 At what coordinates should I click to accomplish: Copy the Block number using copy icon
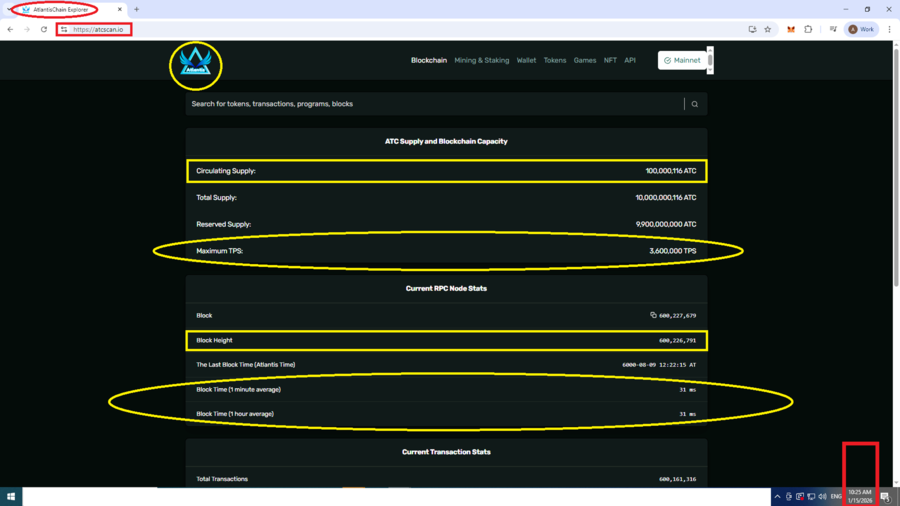[653, 315]
